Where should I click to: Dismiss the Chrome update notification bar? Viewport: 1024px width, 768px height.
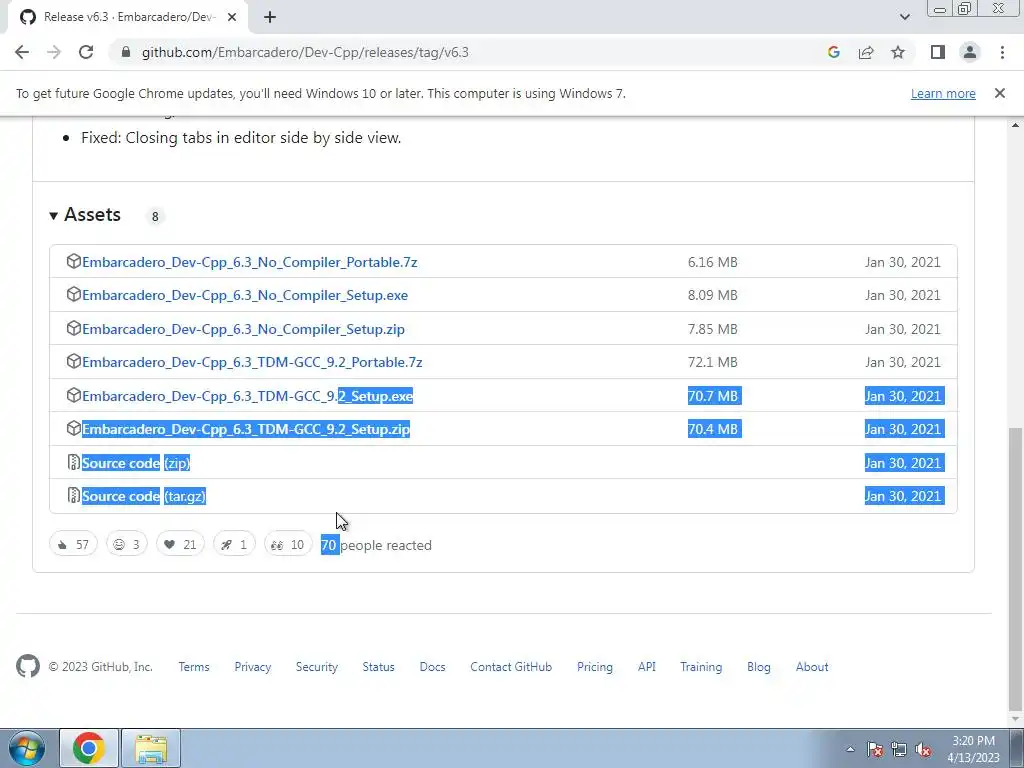[1000, 93]
